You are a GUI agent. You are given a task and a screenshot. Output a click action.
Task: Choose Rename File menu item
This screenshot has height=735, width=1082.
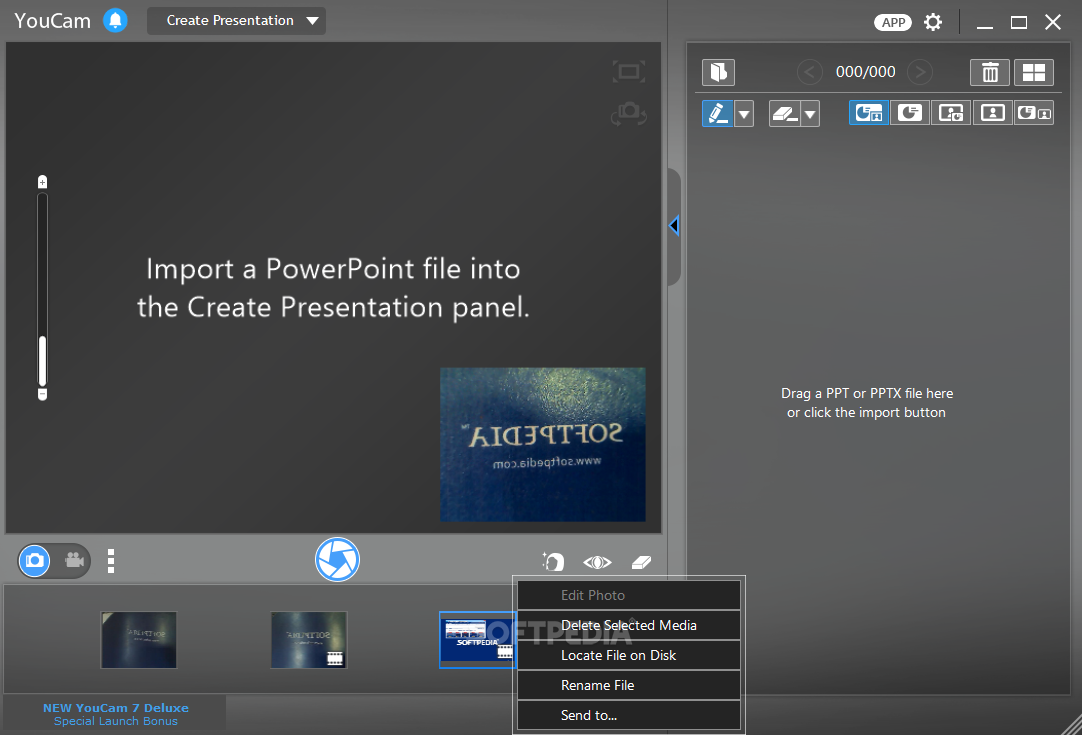click(x=629, y=685)
